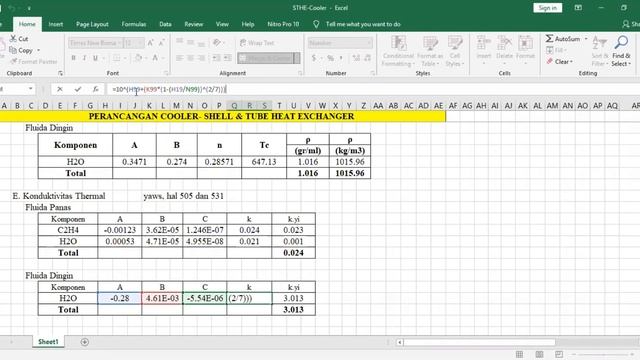
Task: Cancel the formula edit with the X button
Action: (x=60, y=89)
